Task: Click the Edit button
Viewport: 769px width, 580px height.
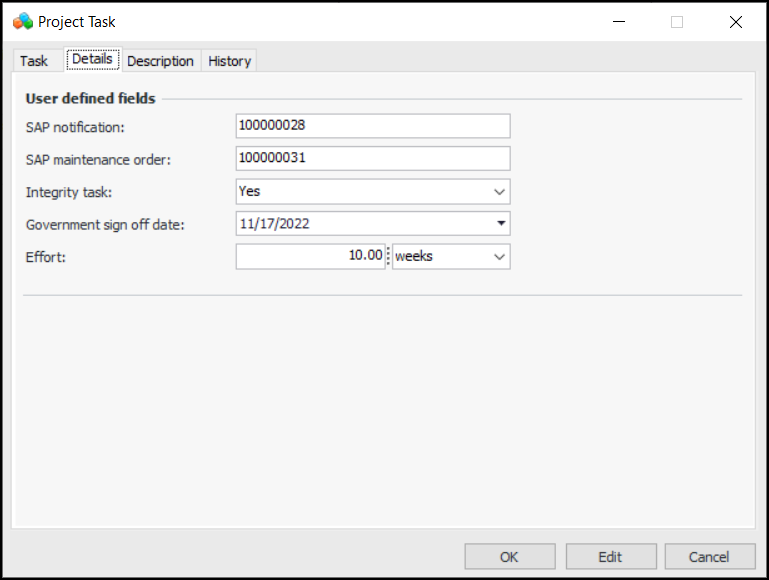Action: click(611, 556)
